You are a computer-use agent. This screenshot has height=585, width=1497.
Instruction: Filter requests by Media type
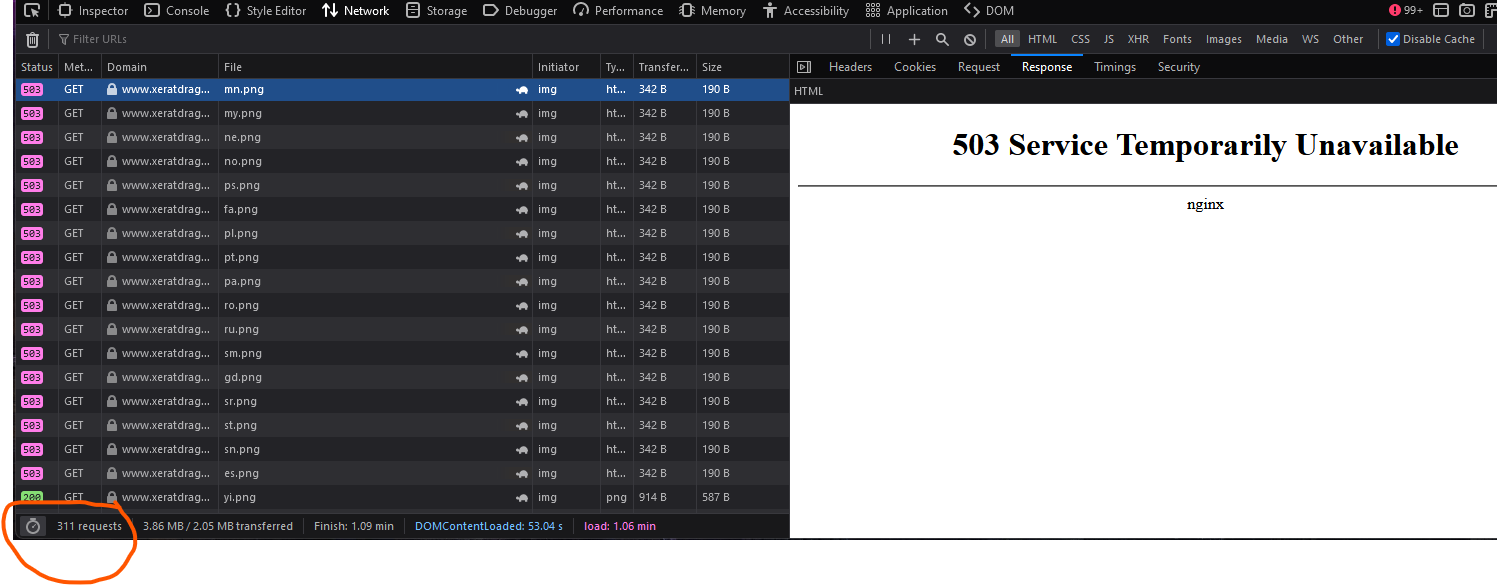tap(1271, 39)
